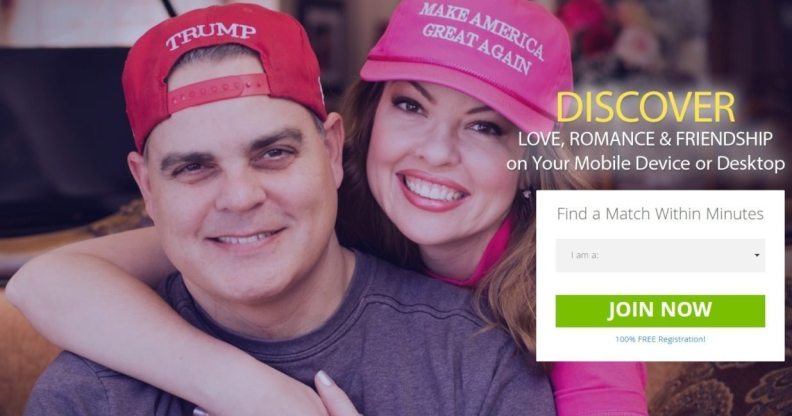Click the yellow DISCOVER headline
This screenshot has width=792, height=416.
(x=645, y=107)
